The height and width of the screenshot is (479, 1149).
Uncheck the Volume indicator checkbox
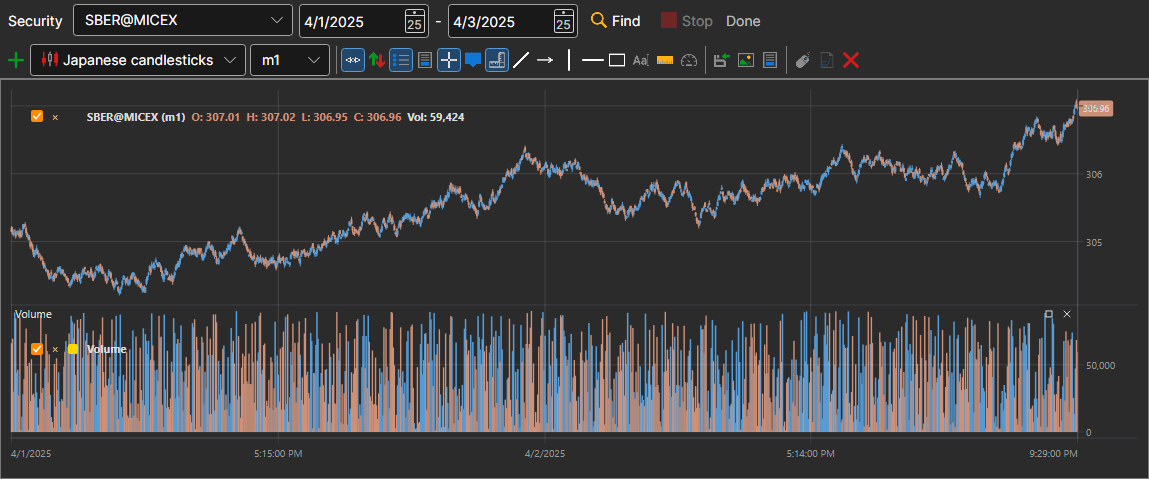[x=37, y=349]
